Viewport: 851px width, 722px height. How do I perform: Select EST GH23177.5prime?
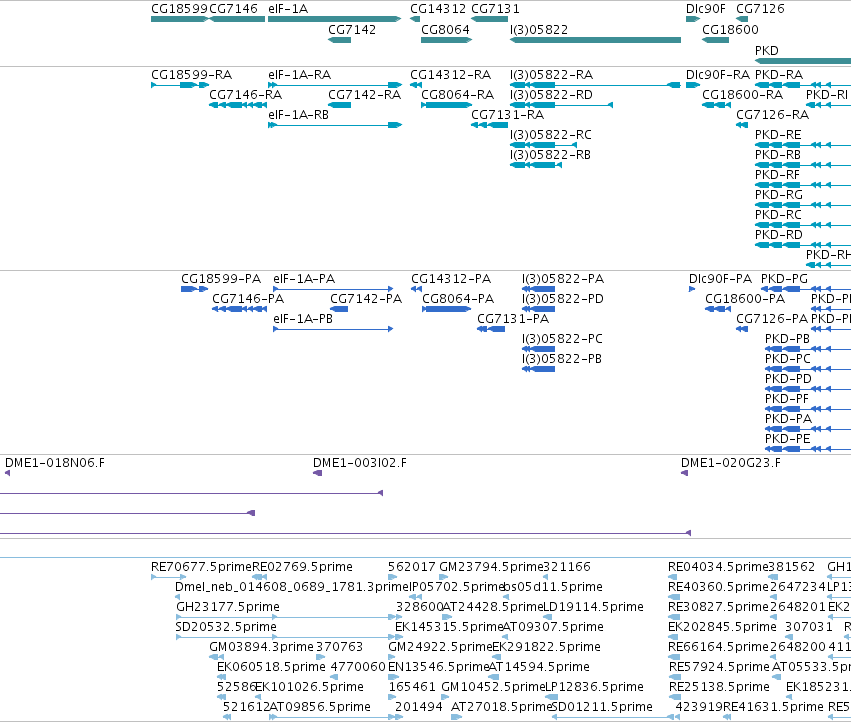coord(228,607)
